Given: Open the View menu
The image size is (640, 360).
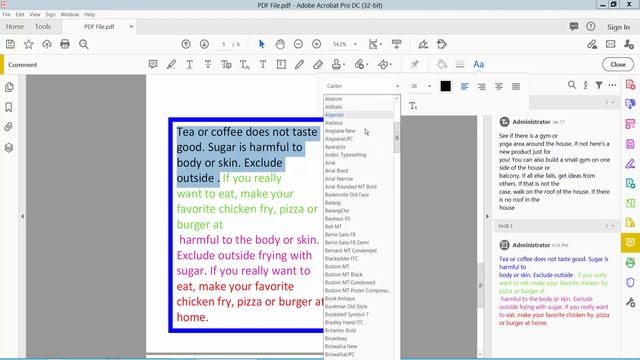Looking at the screenshot, I should click(35, 14).
